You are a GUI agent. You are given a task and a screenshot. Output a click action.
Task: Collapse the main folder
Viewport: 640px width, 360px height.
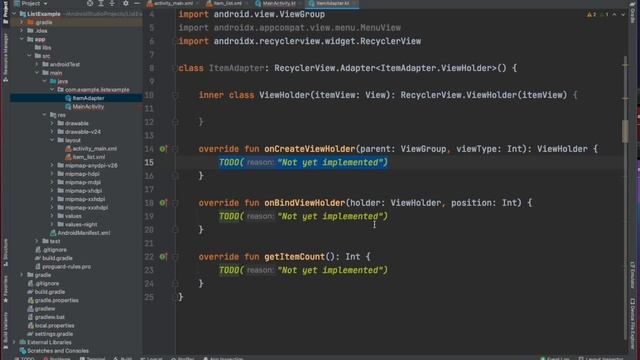click(x=37, y=73)
